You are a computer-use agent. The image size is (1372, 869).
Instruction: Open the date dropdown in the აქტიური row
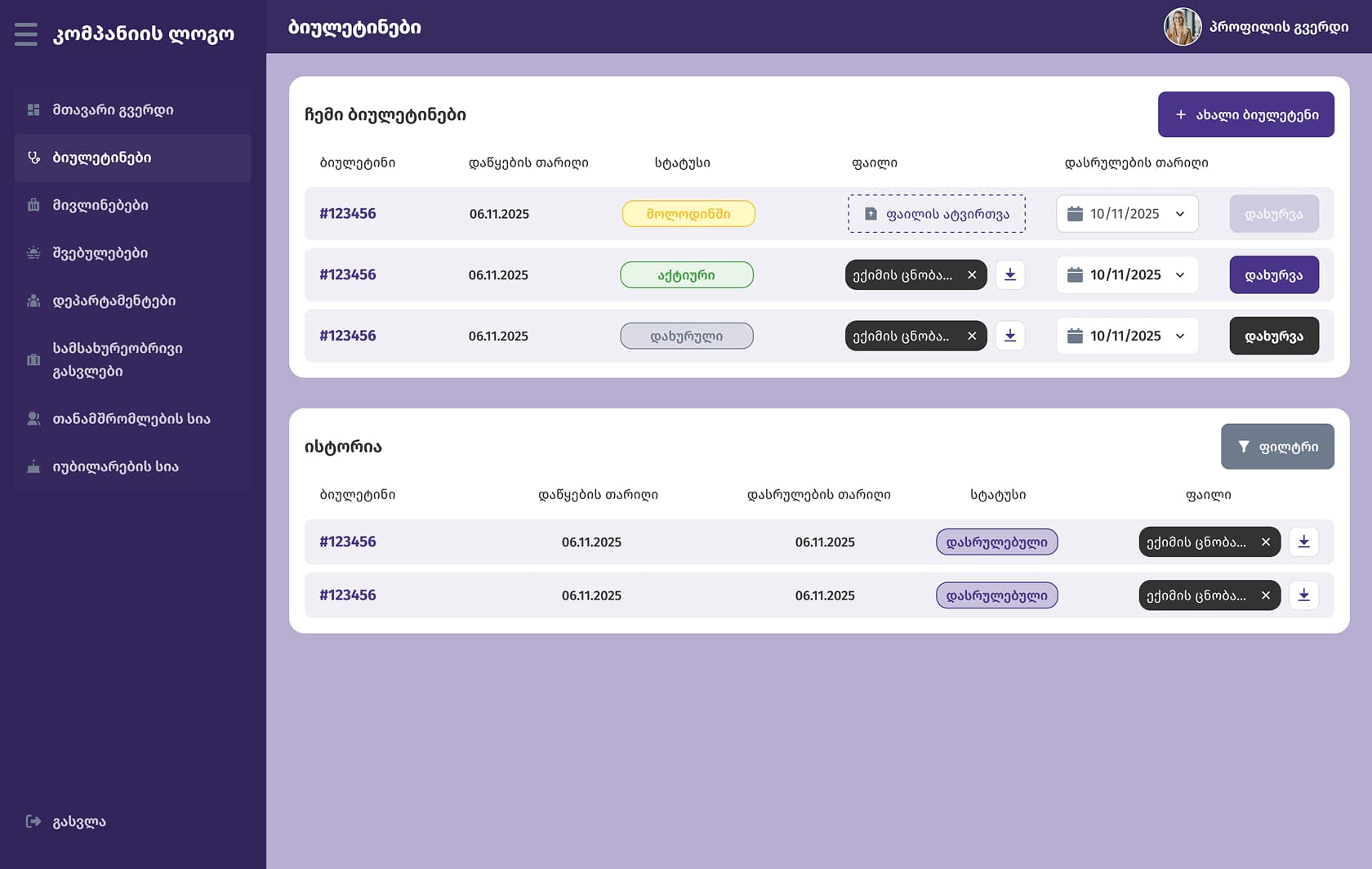(1180, 274)
